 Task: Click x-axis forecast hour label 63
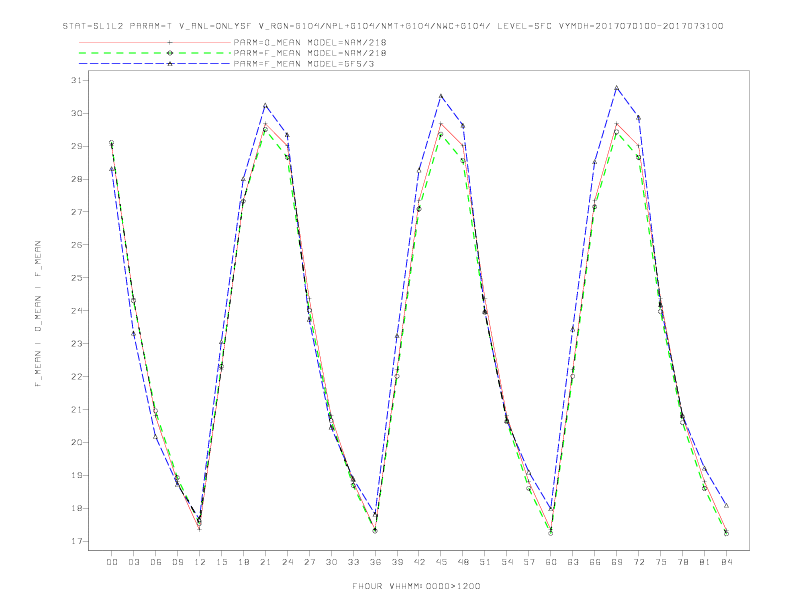tap(573, 562)
